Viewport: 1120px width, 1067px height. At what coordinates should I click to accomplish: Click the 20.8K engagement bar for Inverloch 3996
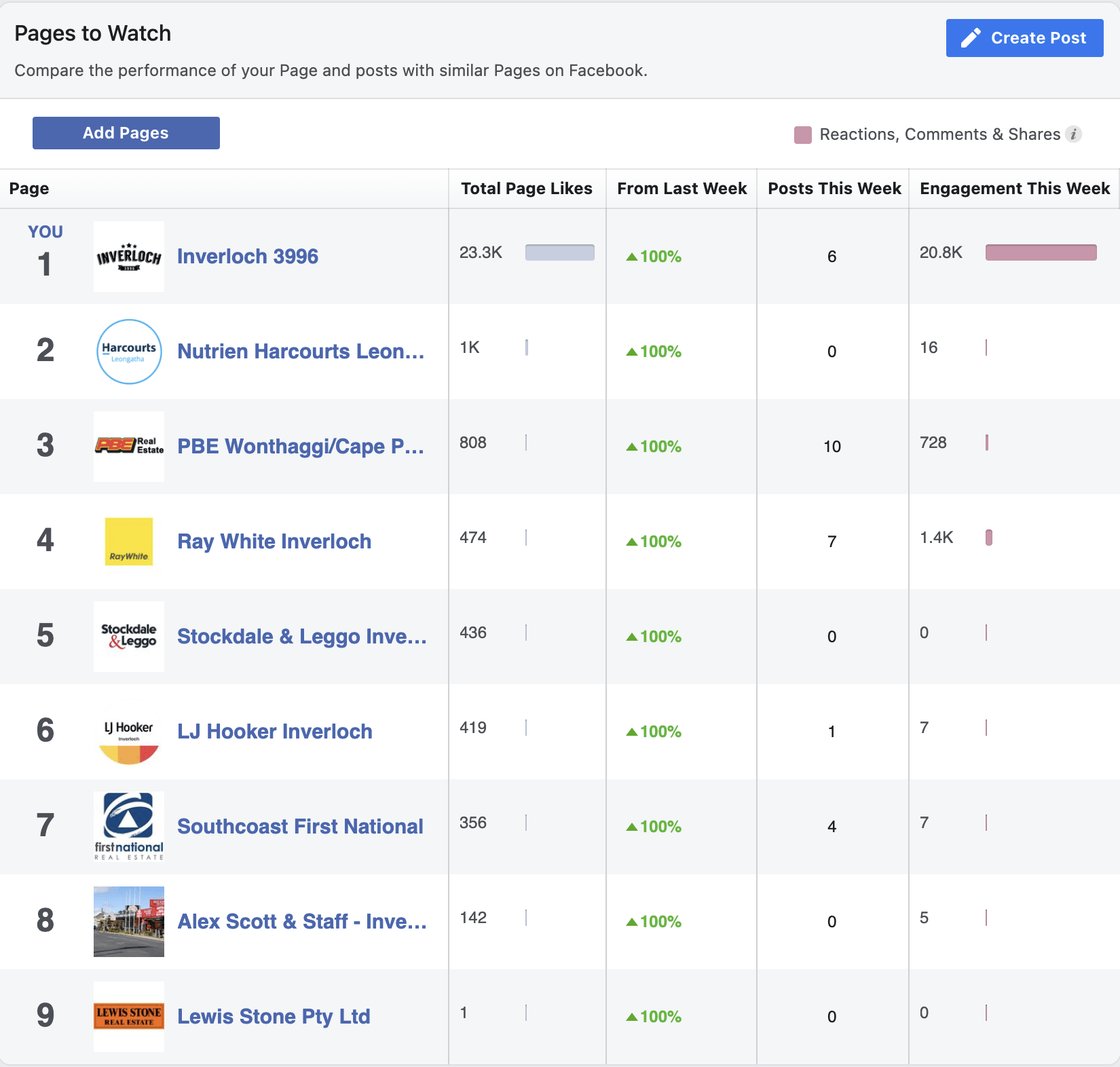pyautogui.click(x=1041, y=252)
